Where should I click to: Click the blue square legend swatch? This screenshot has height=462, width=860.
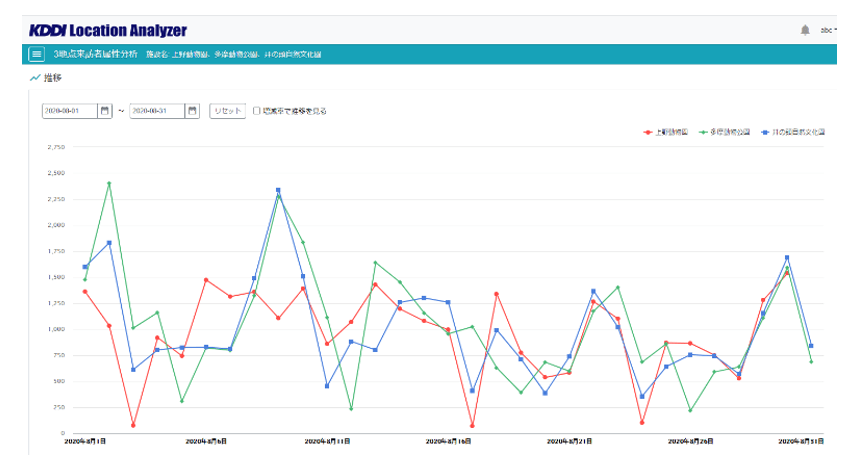pyautogui.click(x=763, y=132)
